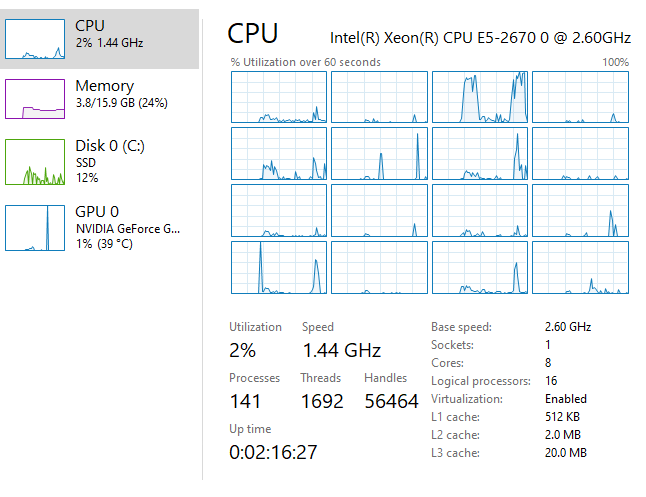Select Disk 0 (C:) in sidebar
This screenshot has width=646, height=497.
(x=99, y=162)
